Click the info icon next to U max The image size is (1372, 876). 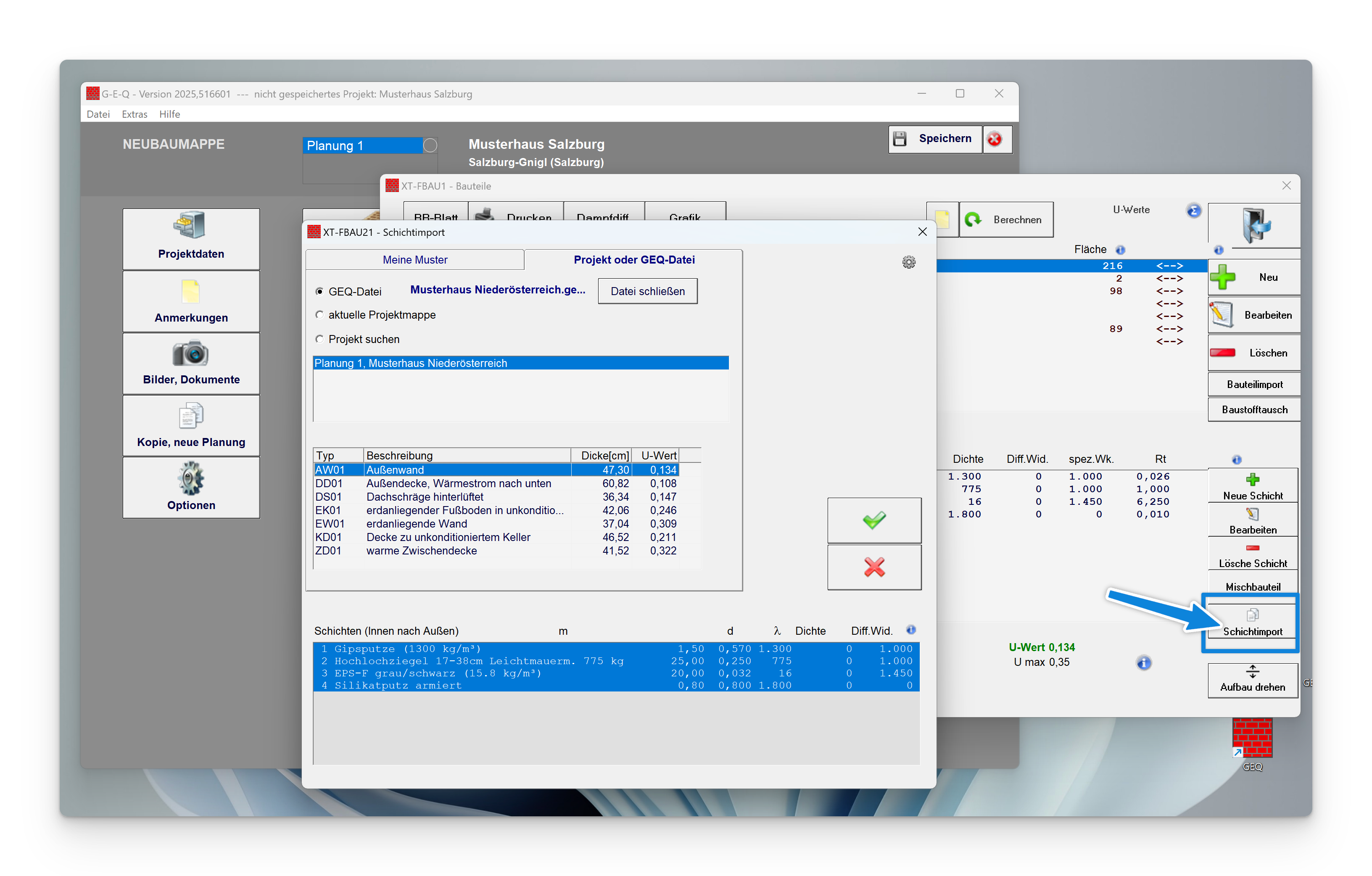(1143, 663)
